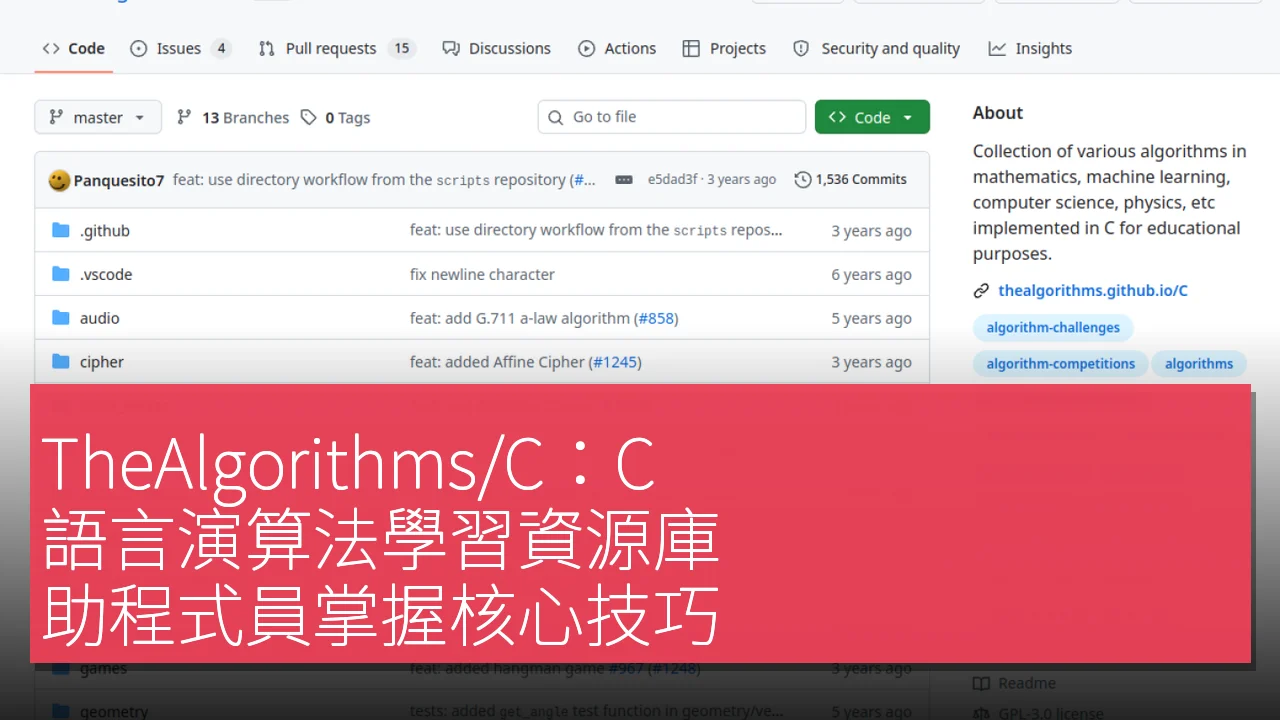Click the Issues circle icon
1280x720 pixels.
[x=139, y=48]
